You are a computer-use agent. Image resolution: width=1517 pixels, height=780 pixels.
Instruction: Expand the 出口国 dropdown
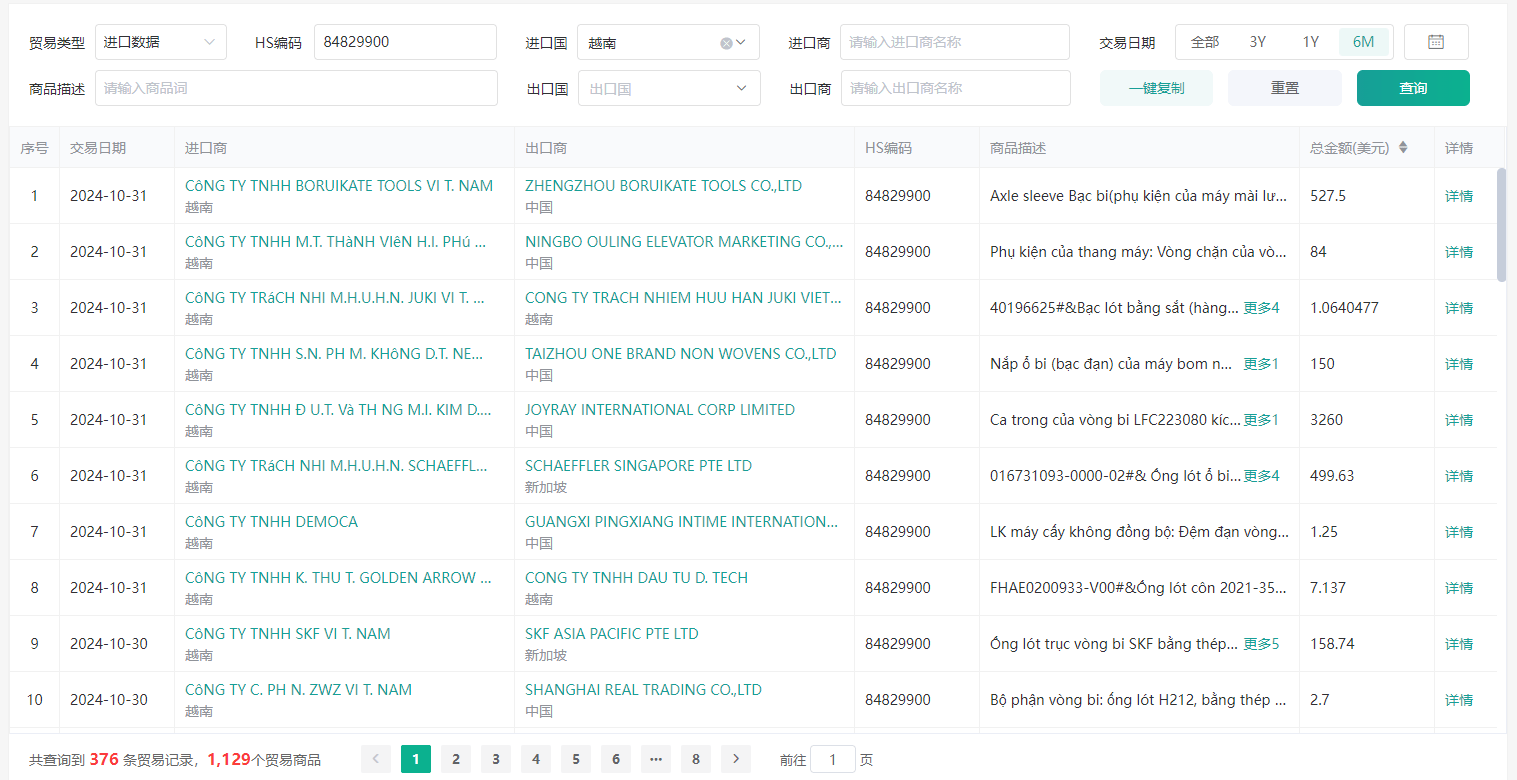(x=741, y=88)
